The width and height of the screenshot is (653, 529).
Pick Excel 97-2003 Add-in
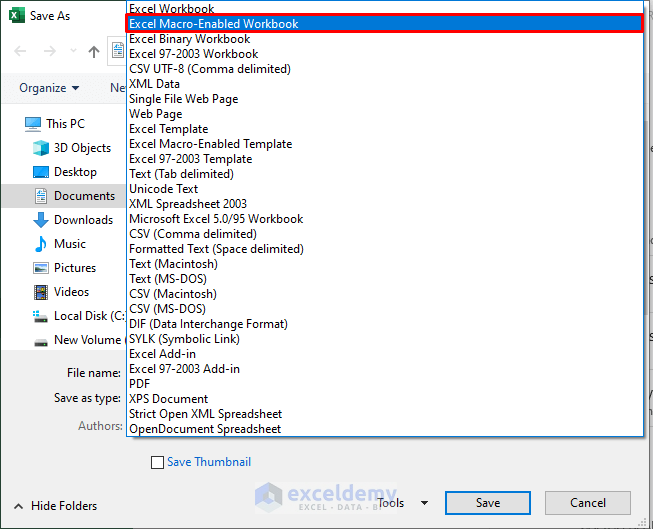385,369
